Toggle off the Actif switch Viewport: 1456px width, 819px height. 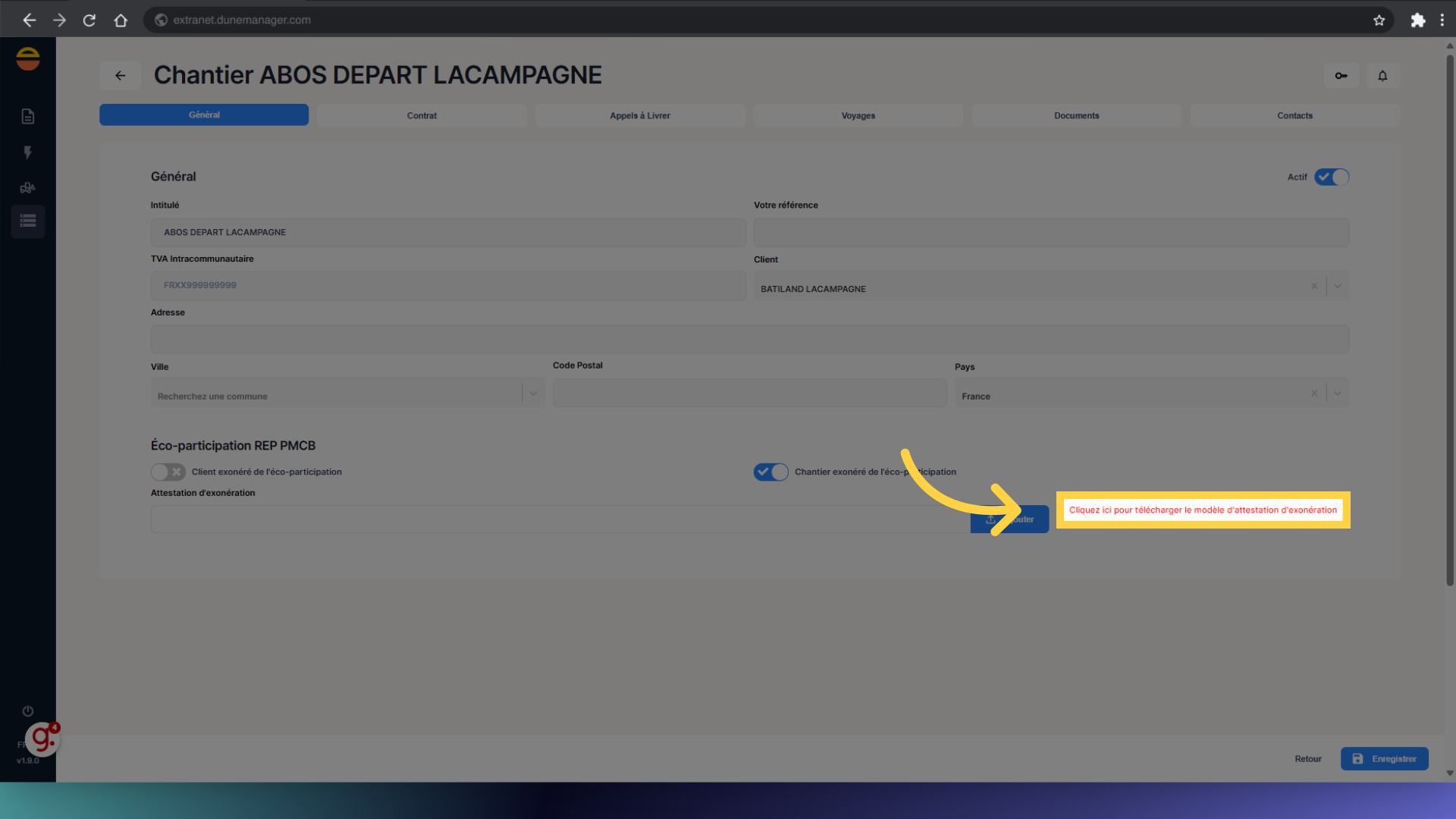pos(1331,177)
